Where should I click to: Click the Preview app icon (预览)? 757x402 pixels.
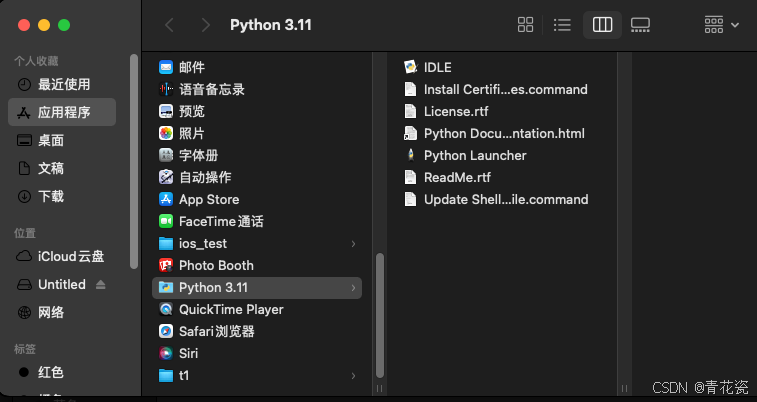[166, 111]
